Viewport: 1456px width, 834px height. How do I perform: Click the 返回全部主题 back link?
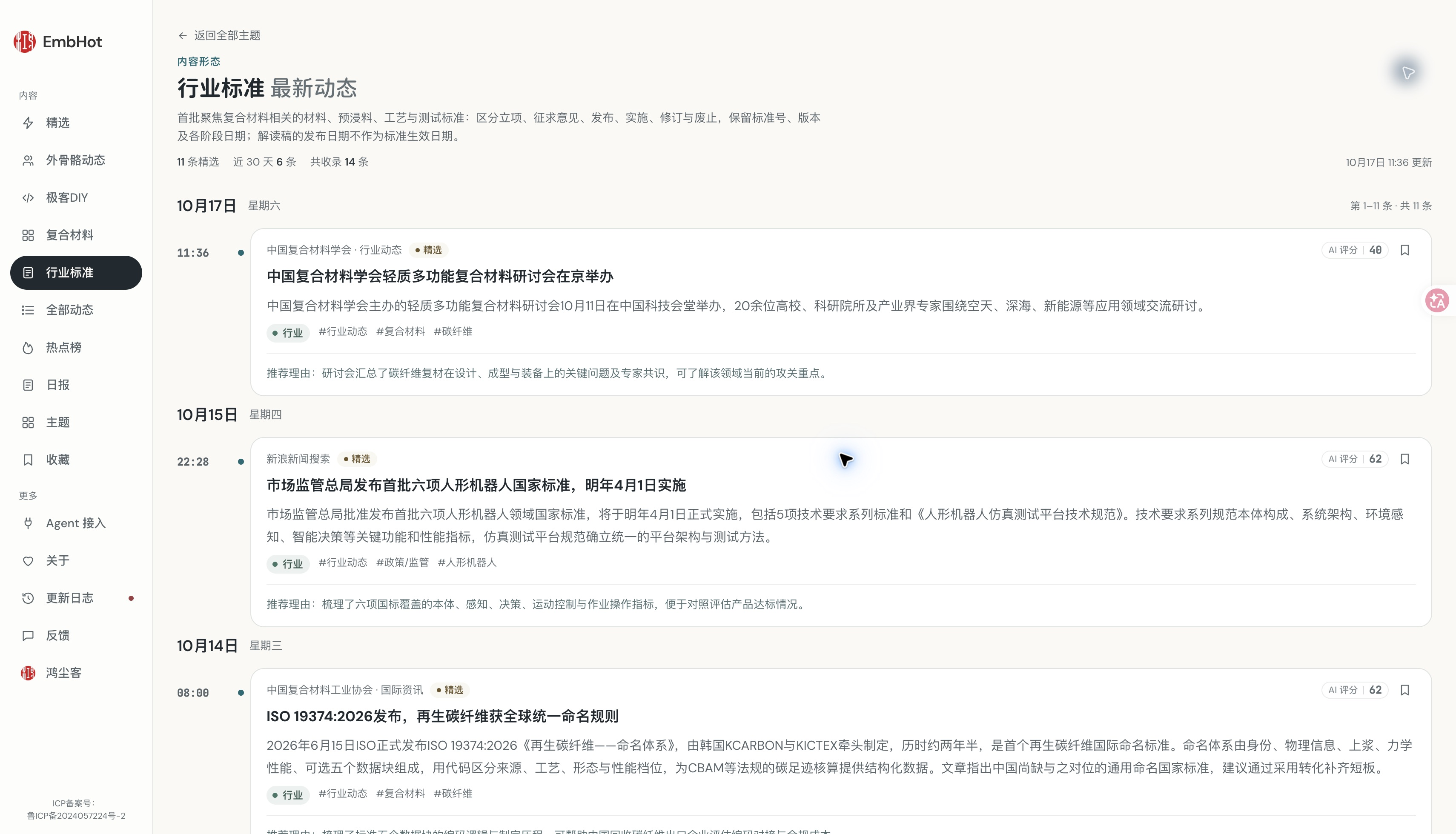pyautogui.click(x=219, y=35)
